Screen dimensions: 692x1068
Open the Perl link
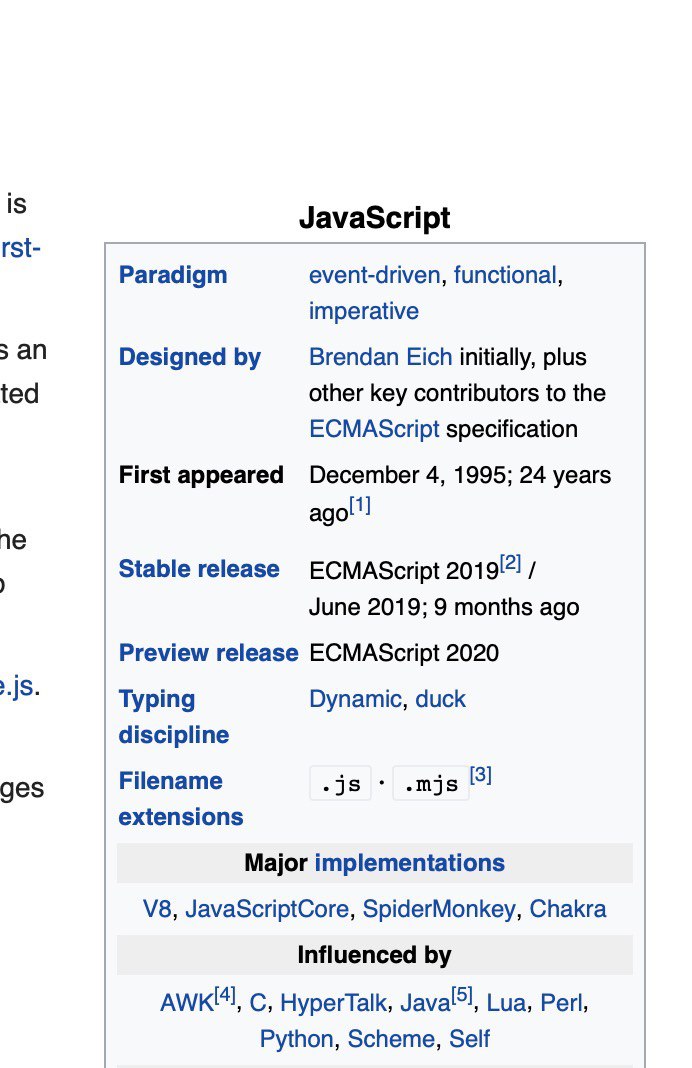click(x=561, y=1003)
